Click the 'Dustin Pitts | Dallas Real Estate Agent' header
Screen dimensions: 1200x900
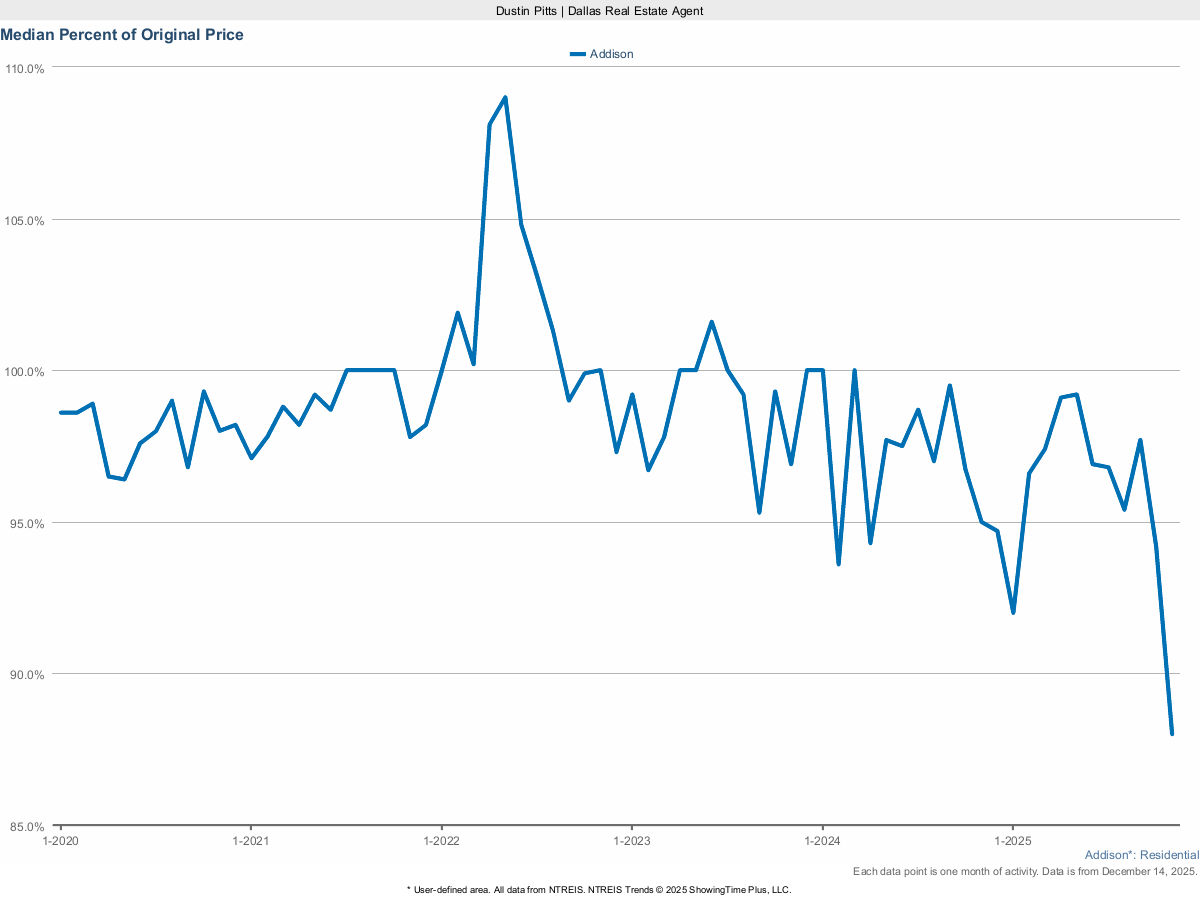click(x=598, y=11)
